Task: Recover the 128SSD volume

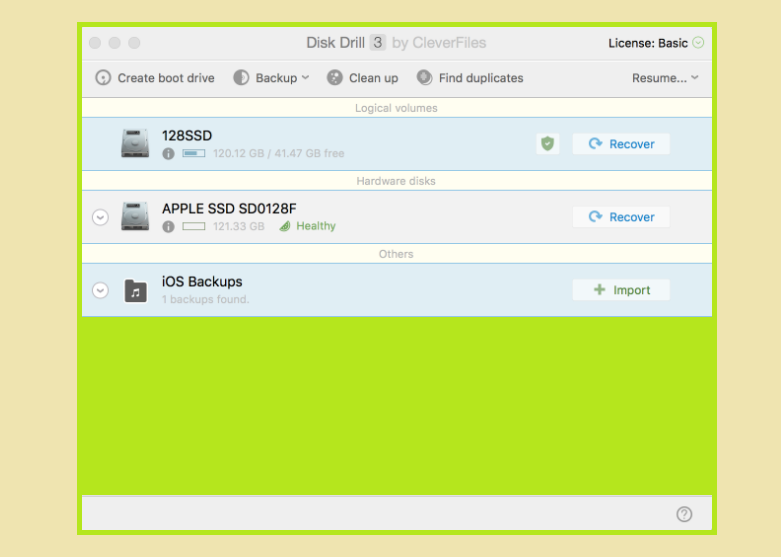Action: tap(621, 144)
